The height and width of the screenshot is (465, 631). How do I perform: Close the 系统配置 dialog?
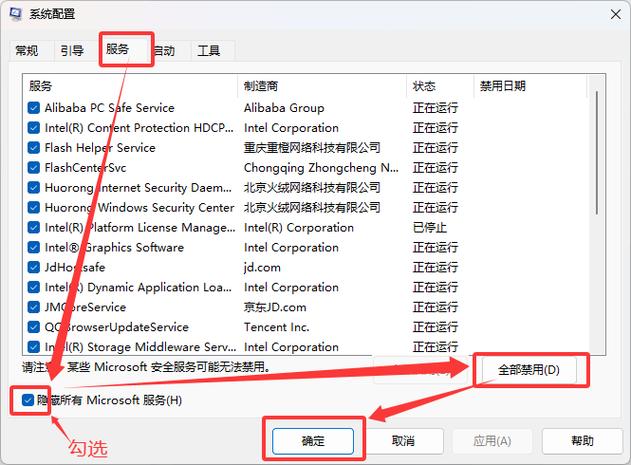(x=615, y=14)
